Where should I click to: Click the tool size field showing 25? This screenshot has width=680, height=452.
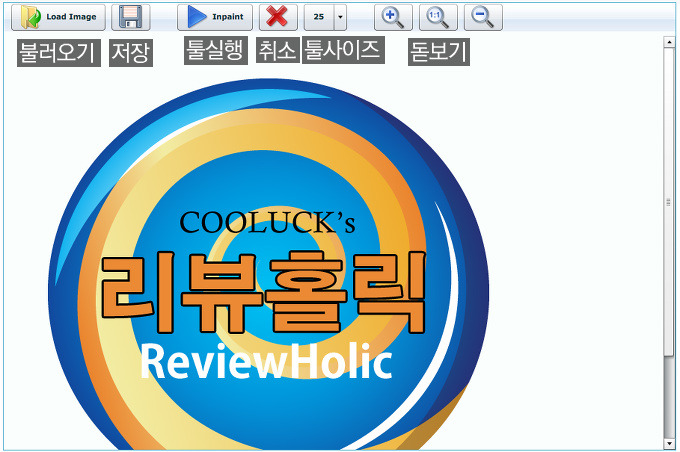(x=319, y=17)
